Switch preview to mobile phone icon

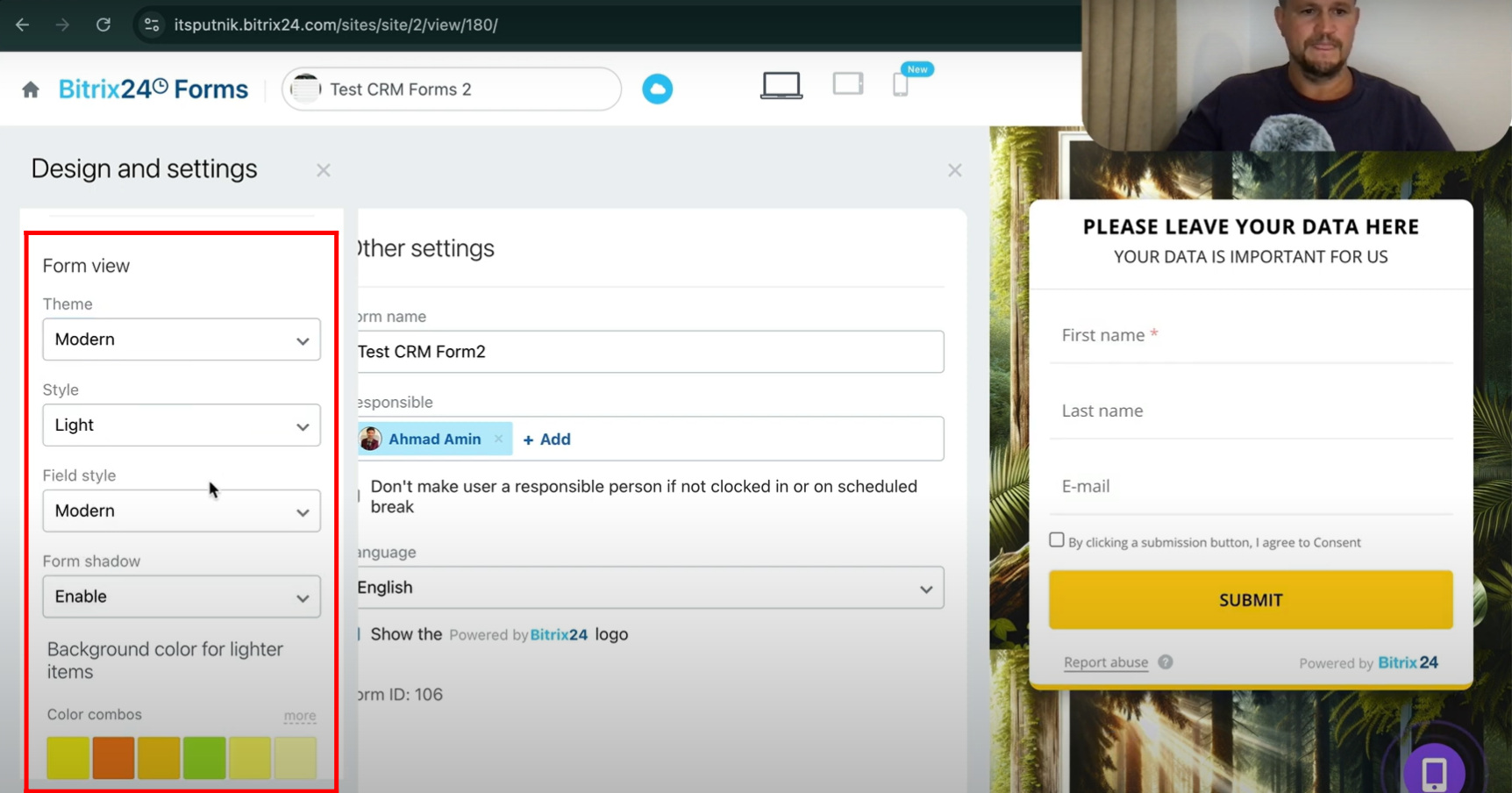(x=901, y=84)
